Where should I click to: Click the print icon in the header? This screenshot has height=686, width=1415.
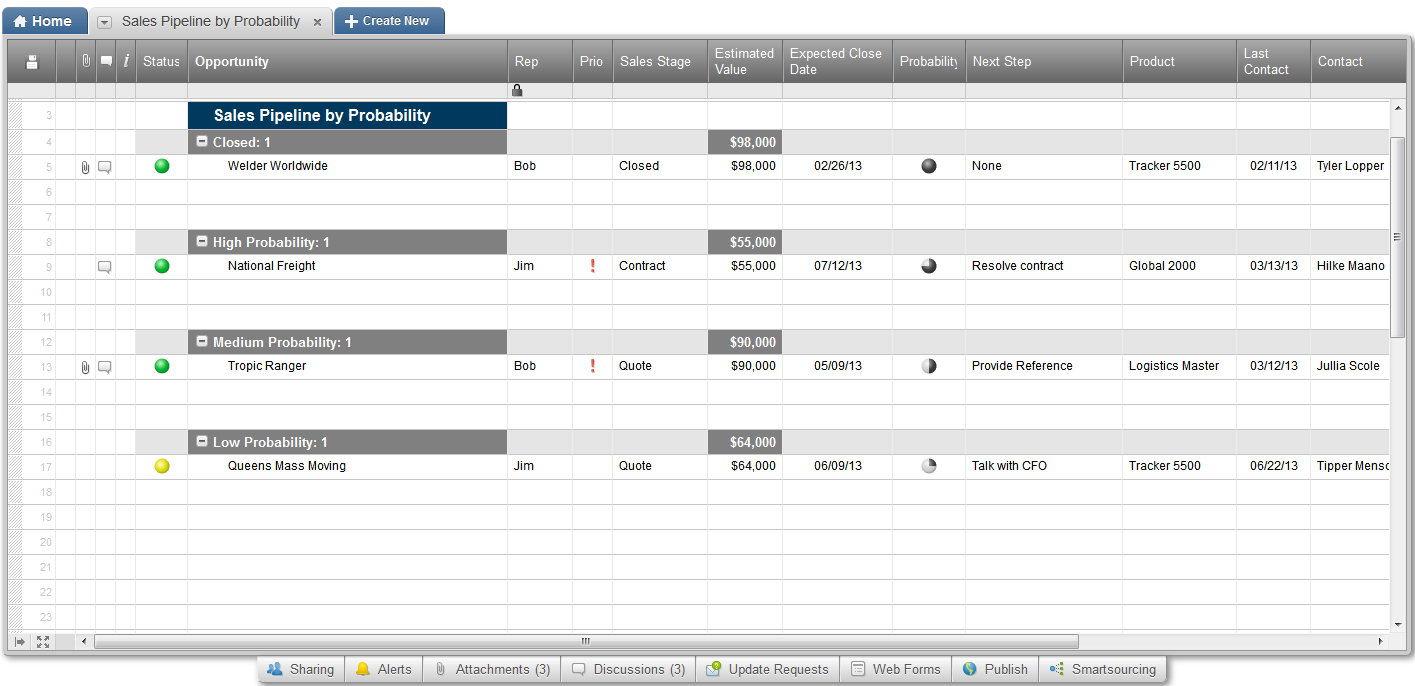(x=32, y=62)
